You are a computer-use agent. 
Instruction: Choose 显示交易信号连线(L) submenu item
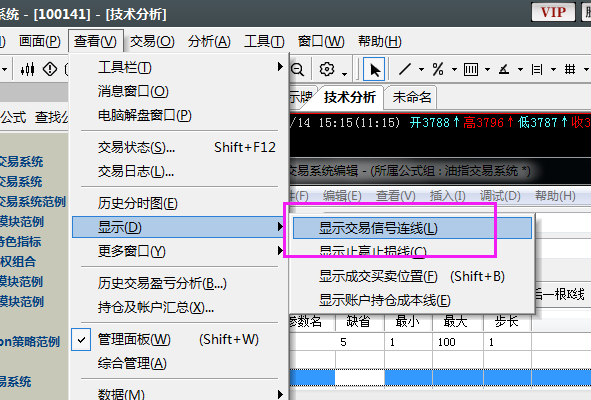412,228
